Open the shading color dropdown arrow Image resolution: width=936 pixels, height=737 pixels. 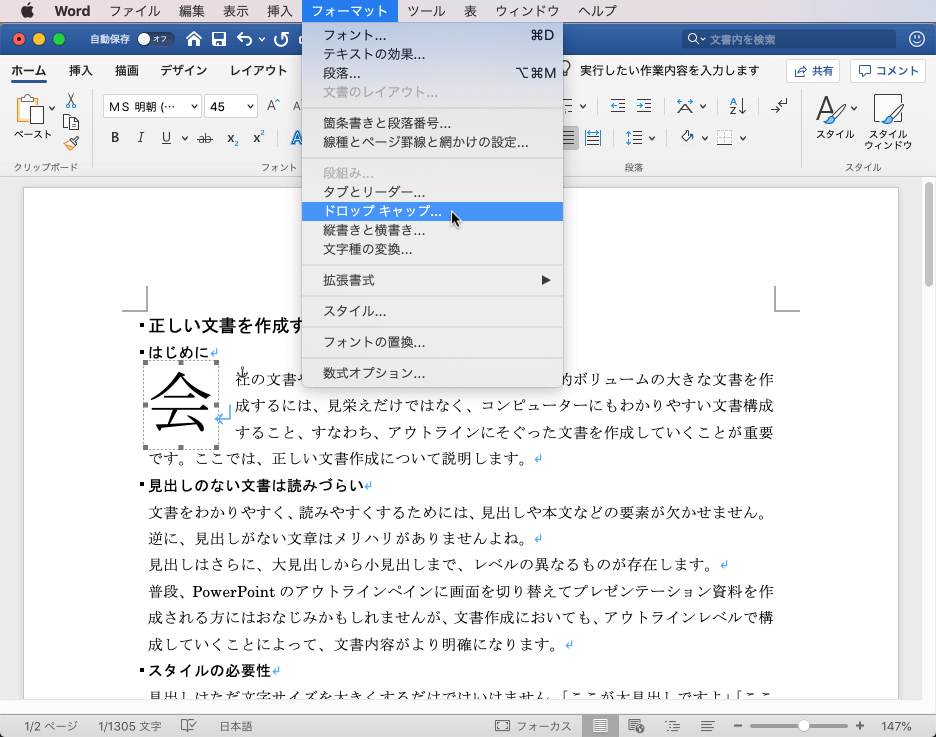705,138
